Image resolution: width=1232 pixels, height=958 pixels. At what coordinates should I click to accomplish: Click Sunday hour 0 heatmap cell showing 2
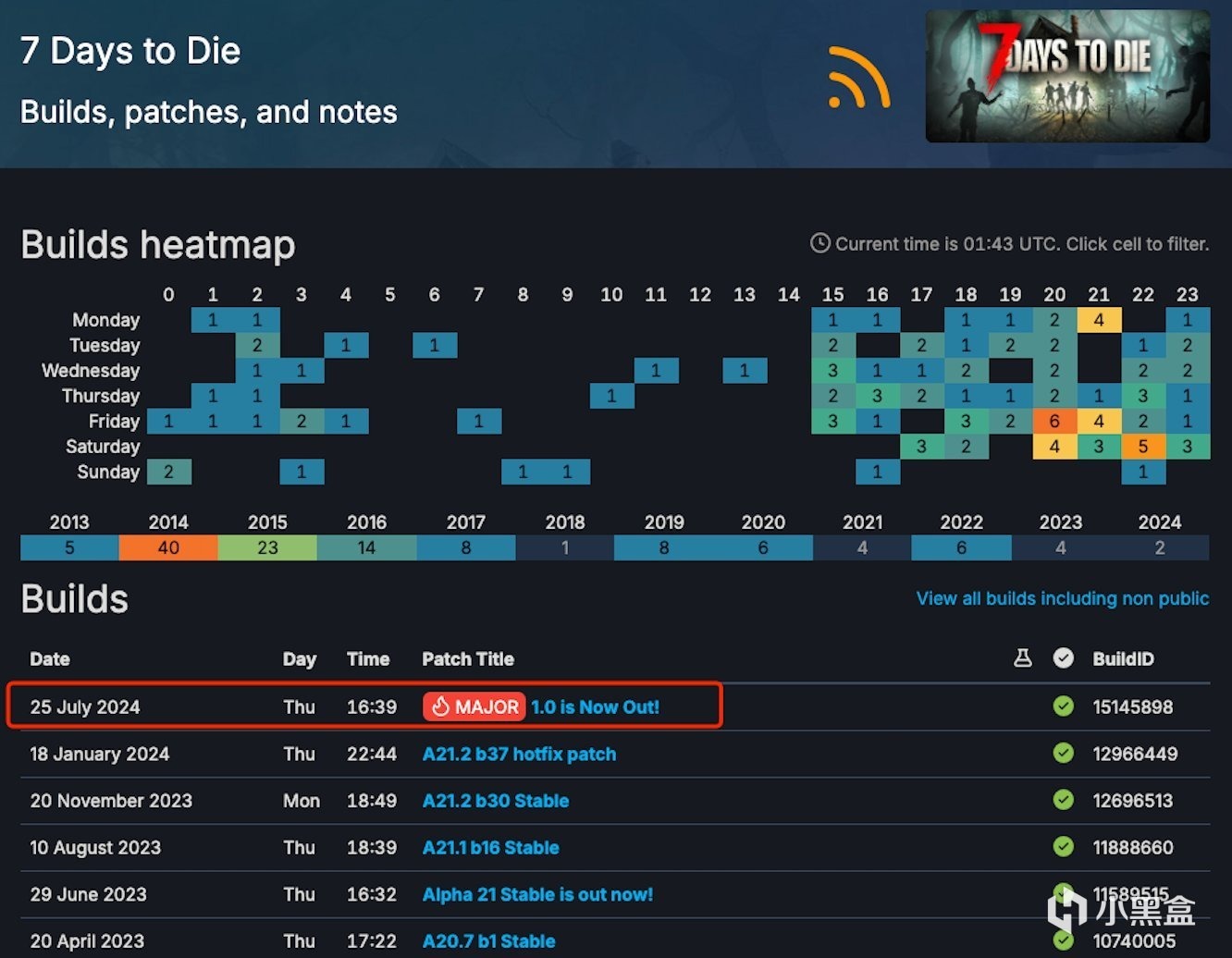tap(168, 472)
